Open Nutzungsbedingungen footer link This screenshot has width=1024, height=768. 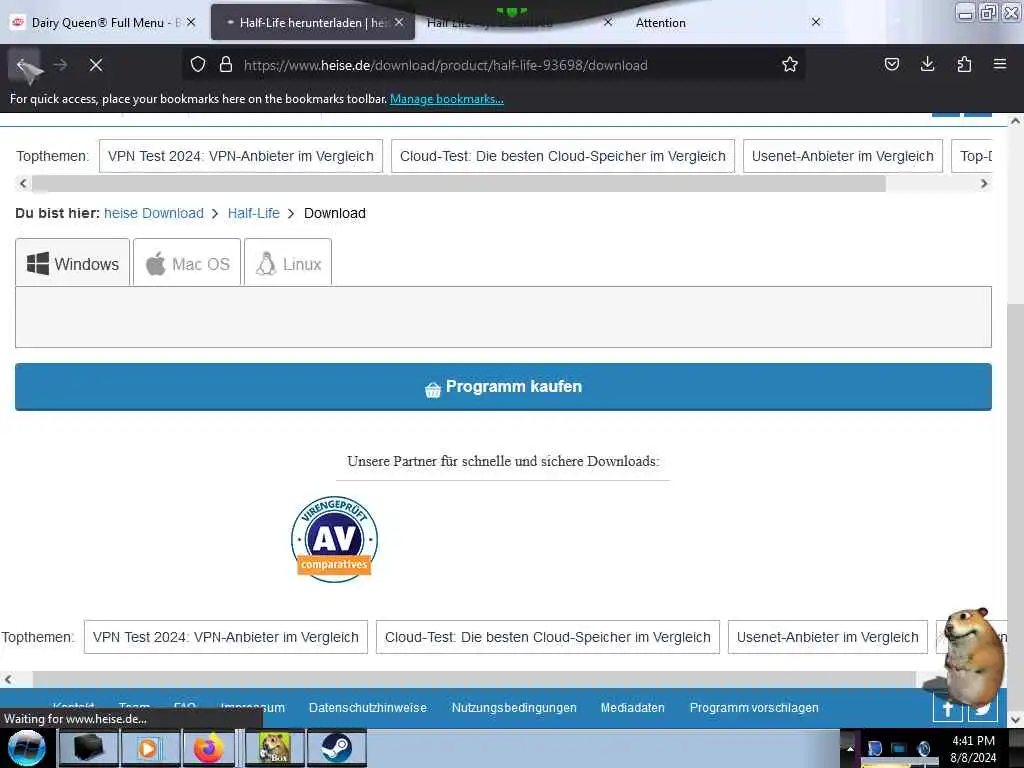[514, 708]
